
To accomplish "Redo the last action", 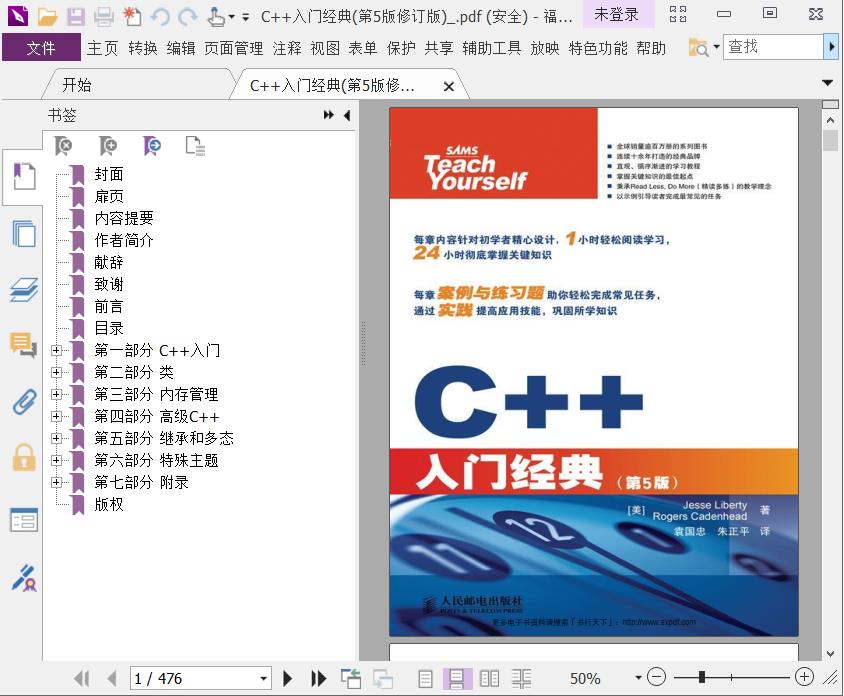I will coord(188,17).
